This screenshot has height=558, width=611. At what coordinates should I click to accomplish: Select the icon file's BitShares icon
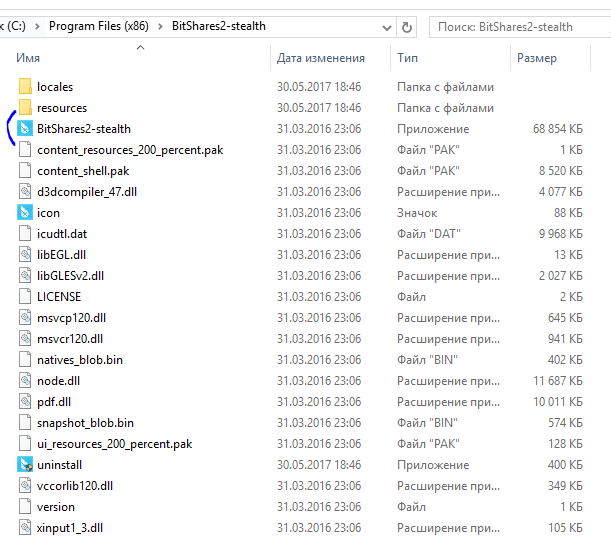coord(25,213)
